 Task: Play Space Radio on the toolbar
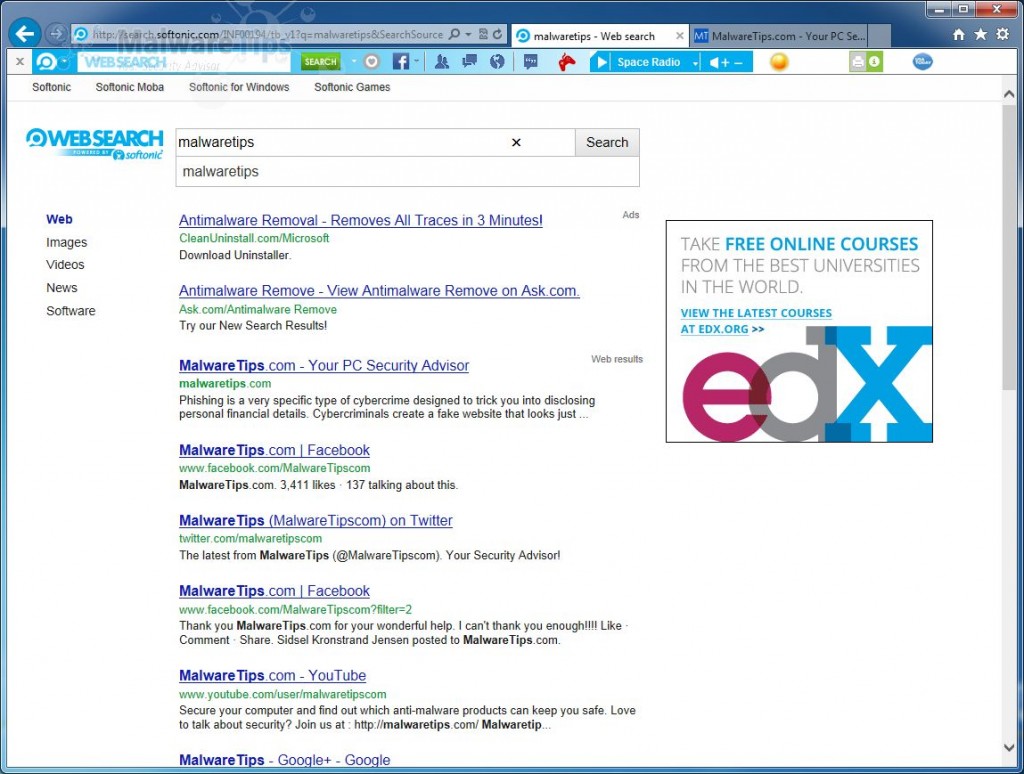click(x=601, y=61)
